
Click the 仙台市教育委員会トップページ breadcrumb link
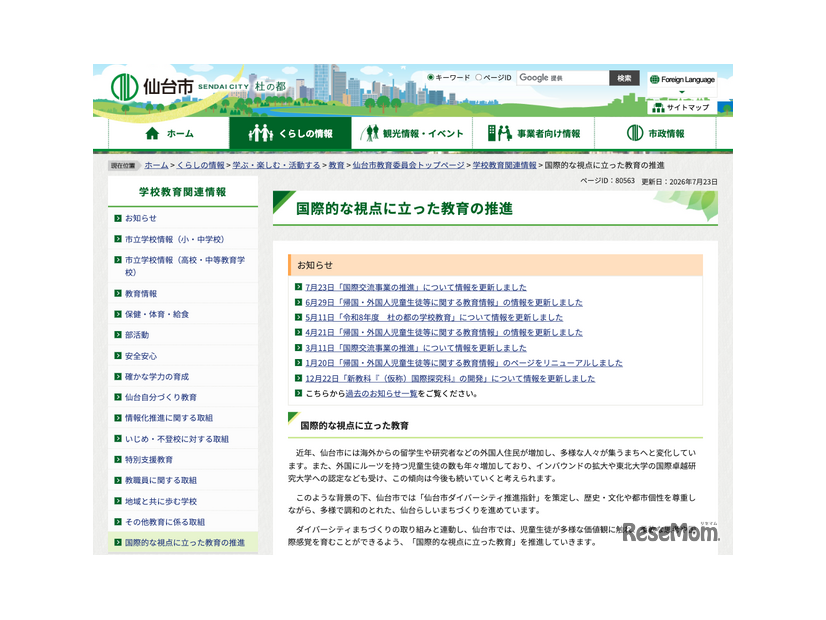tap(409, 165)
